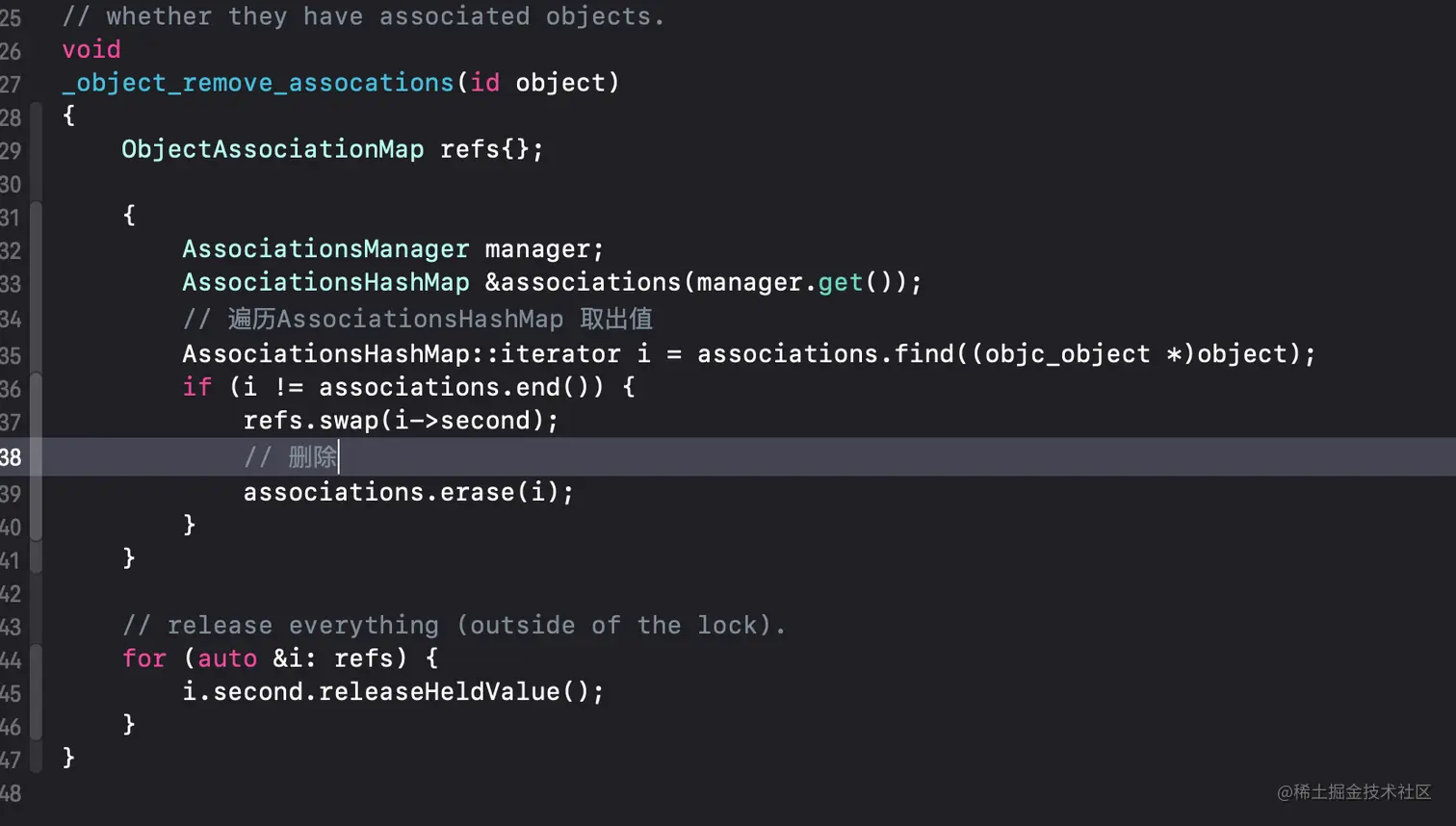Click line number 27 in the gutter

[11, 84]
